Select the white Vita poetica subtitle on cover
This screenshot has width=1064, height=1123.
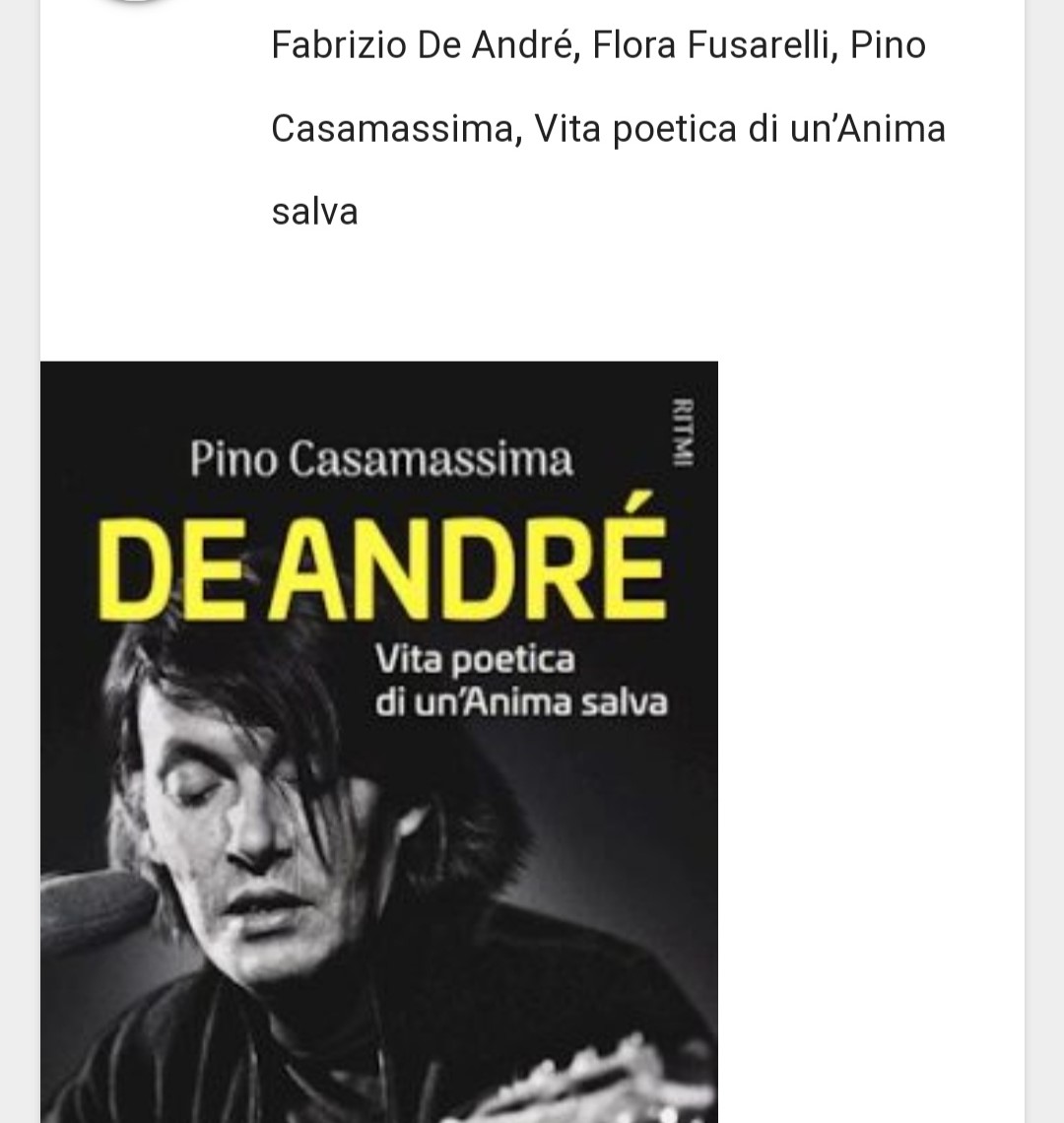click(x=475, y=660)
